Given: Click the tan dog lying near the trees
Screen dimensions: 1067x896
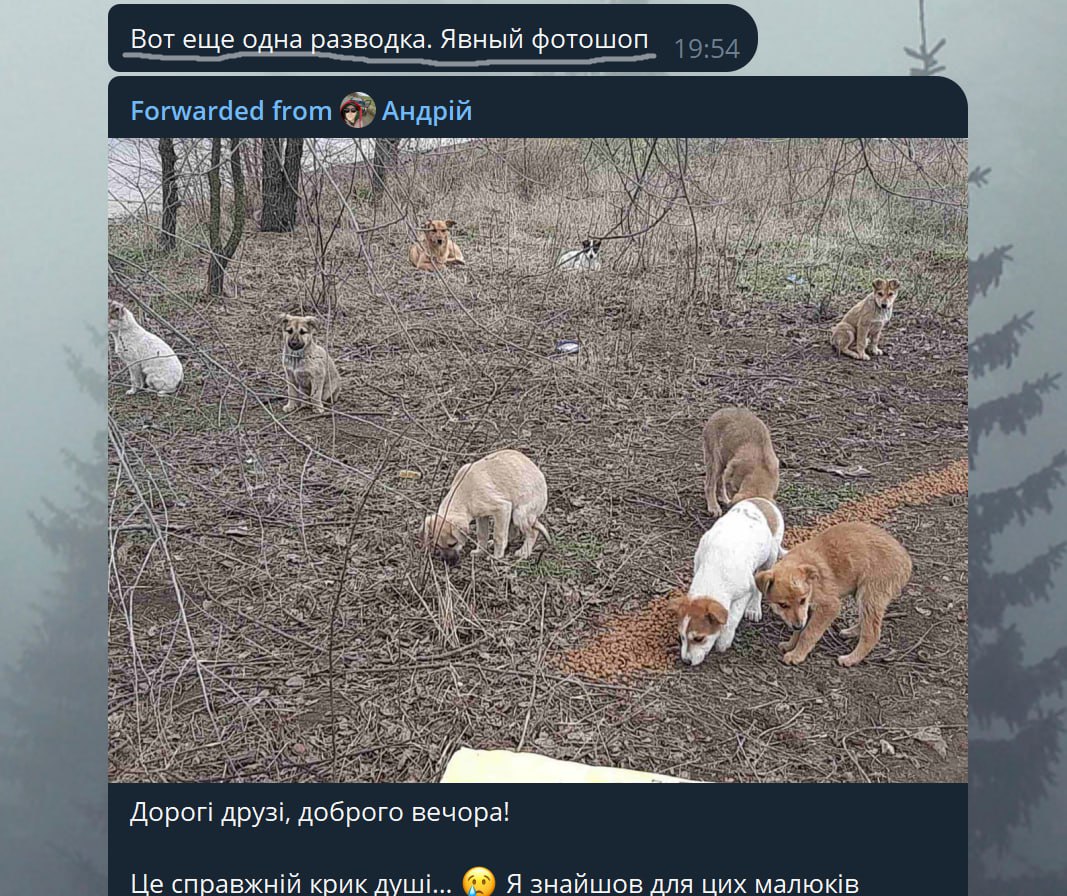Looking at the screenshot, I should (436, 245).
